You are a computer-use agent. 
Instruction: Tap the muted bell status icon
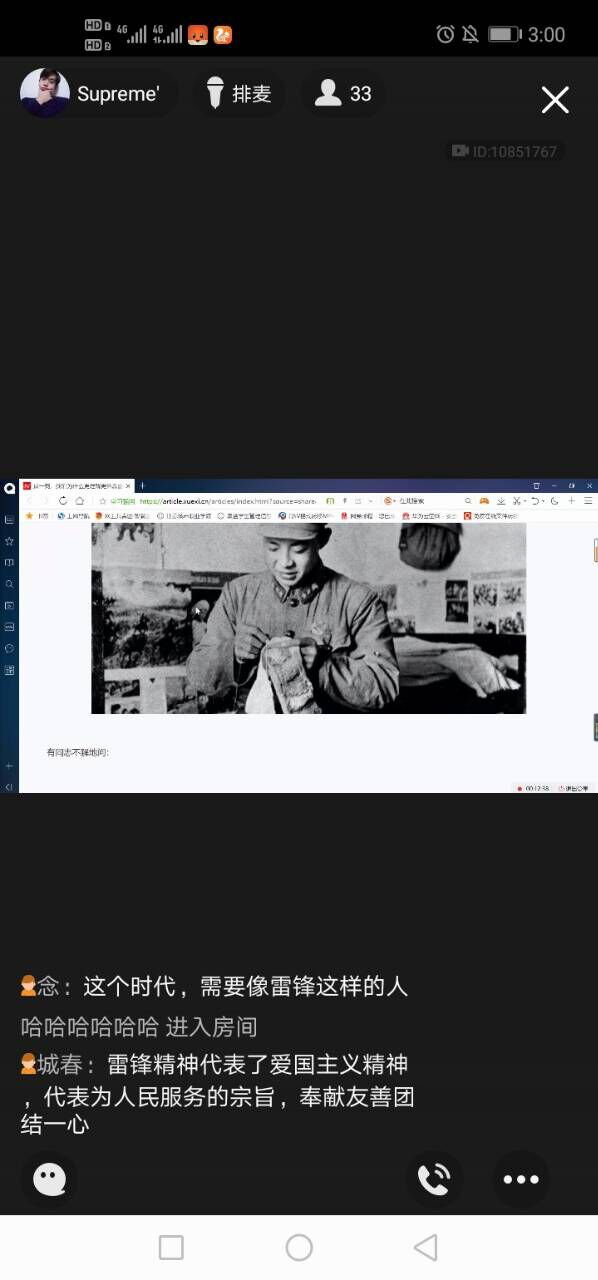pyautogui.click(x=470, y=34)
